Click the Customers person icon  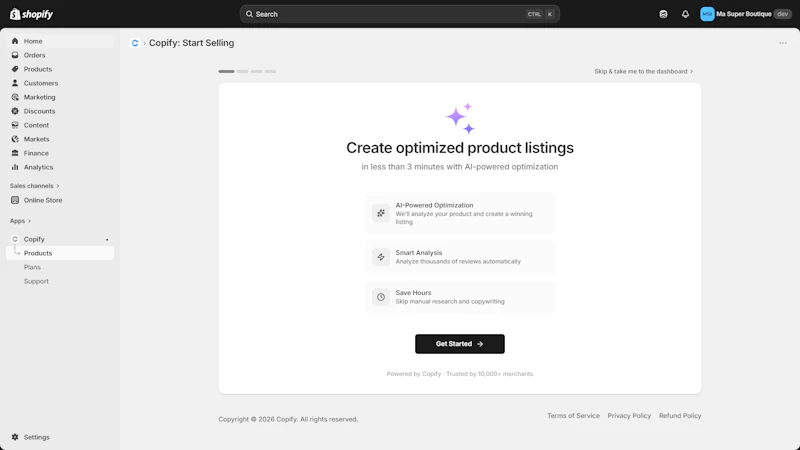(15, 83)
